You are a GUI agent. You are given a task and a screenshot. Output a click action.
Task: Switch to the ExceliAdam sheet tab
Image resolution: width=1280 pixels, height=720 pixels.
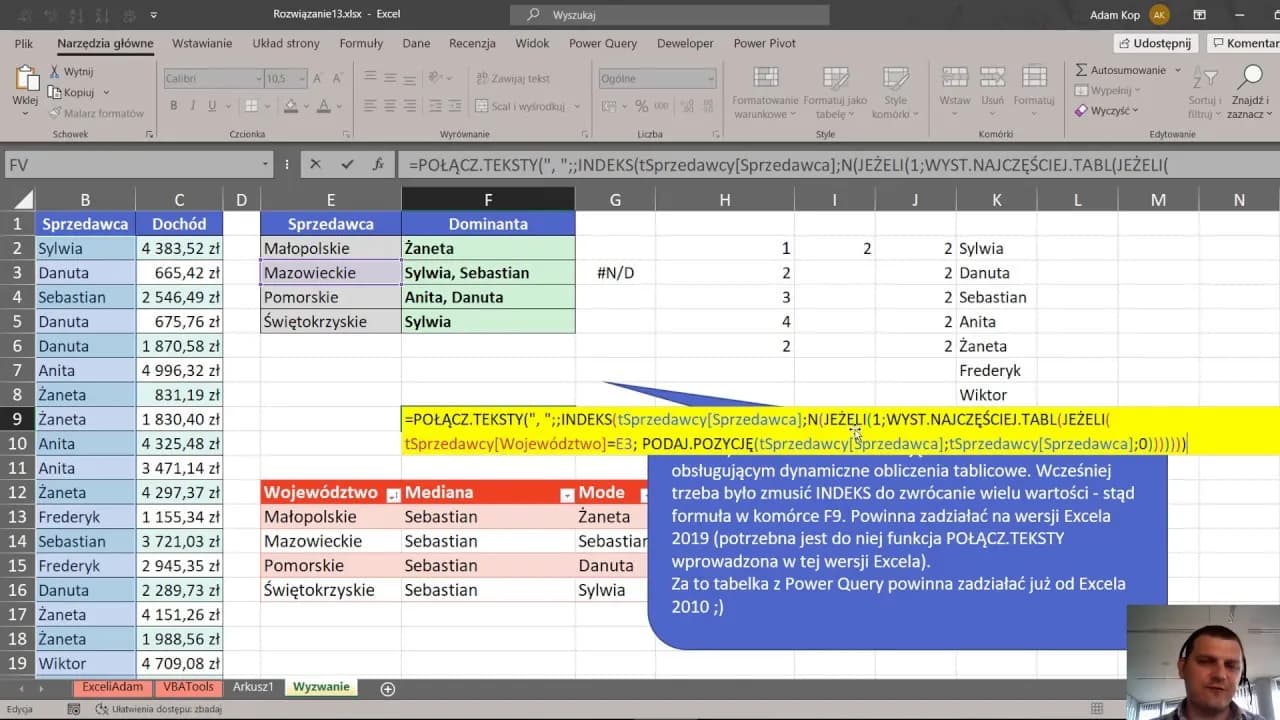113,687
